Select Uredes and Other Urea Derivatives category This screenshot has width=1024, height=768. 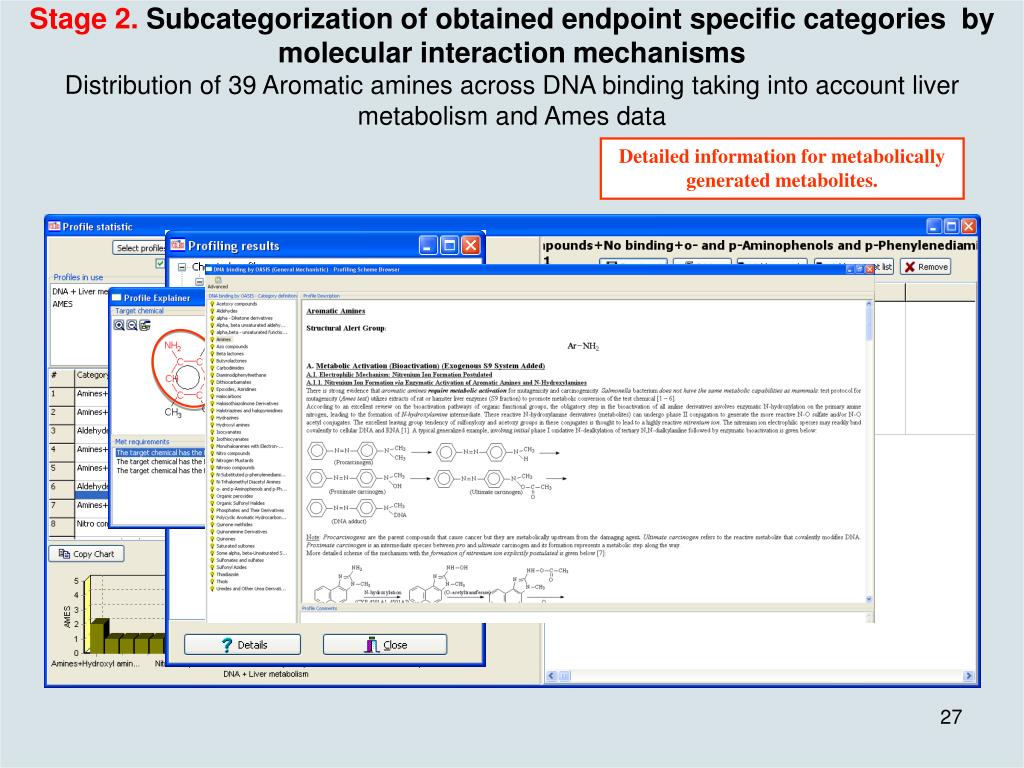pyautogui.click(x=251, y=589)
